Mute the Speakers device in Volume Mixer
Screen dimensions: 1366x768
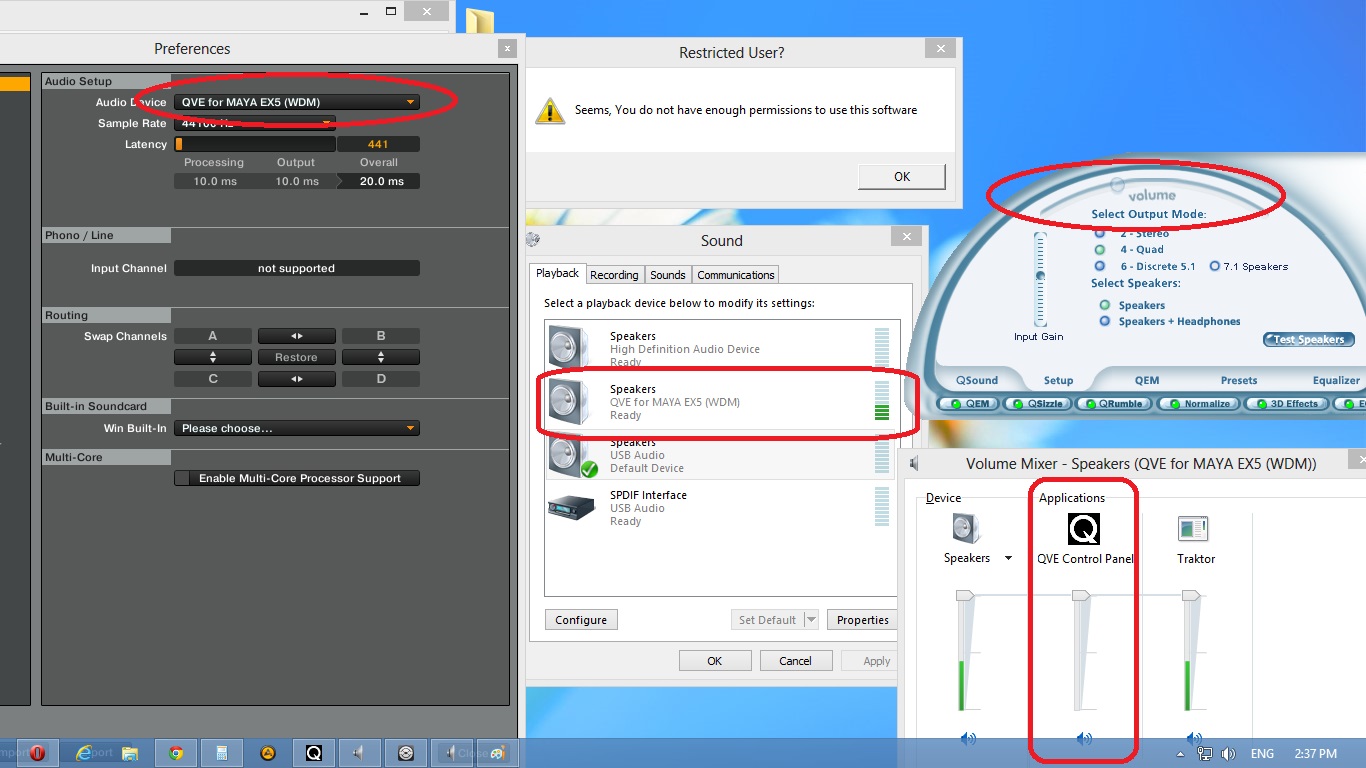click(x=968, y=739)
